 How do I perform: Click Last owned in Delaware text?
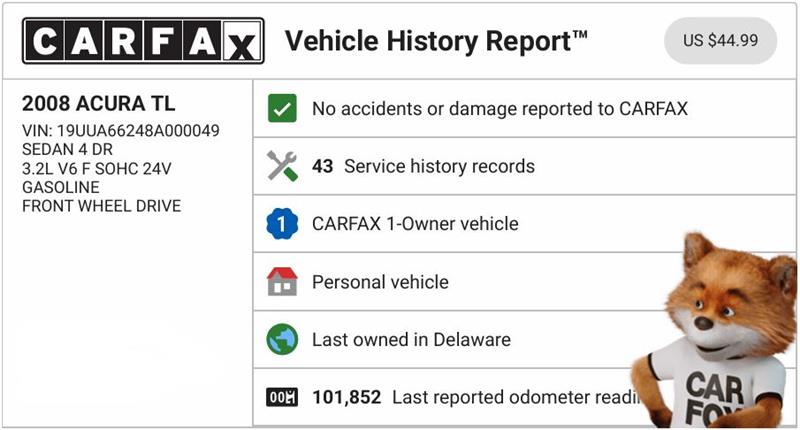[411, 339]
